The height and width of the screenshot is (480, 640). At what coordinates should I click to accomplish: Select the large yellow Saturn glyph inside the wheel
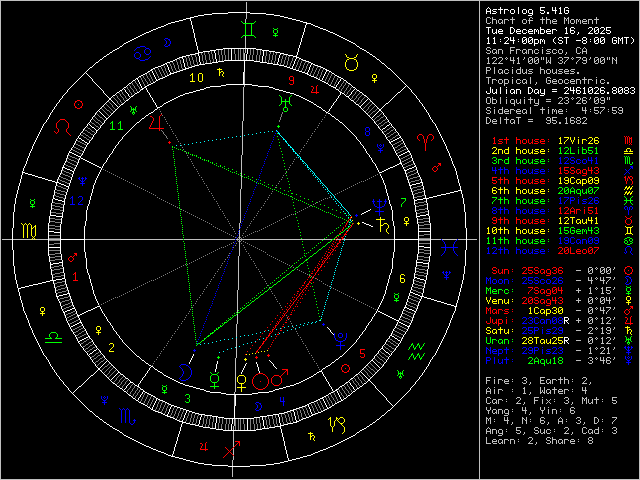(384, 226)
